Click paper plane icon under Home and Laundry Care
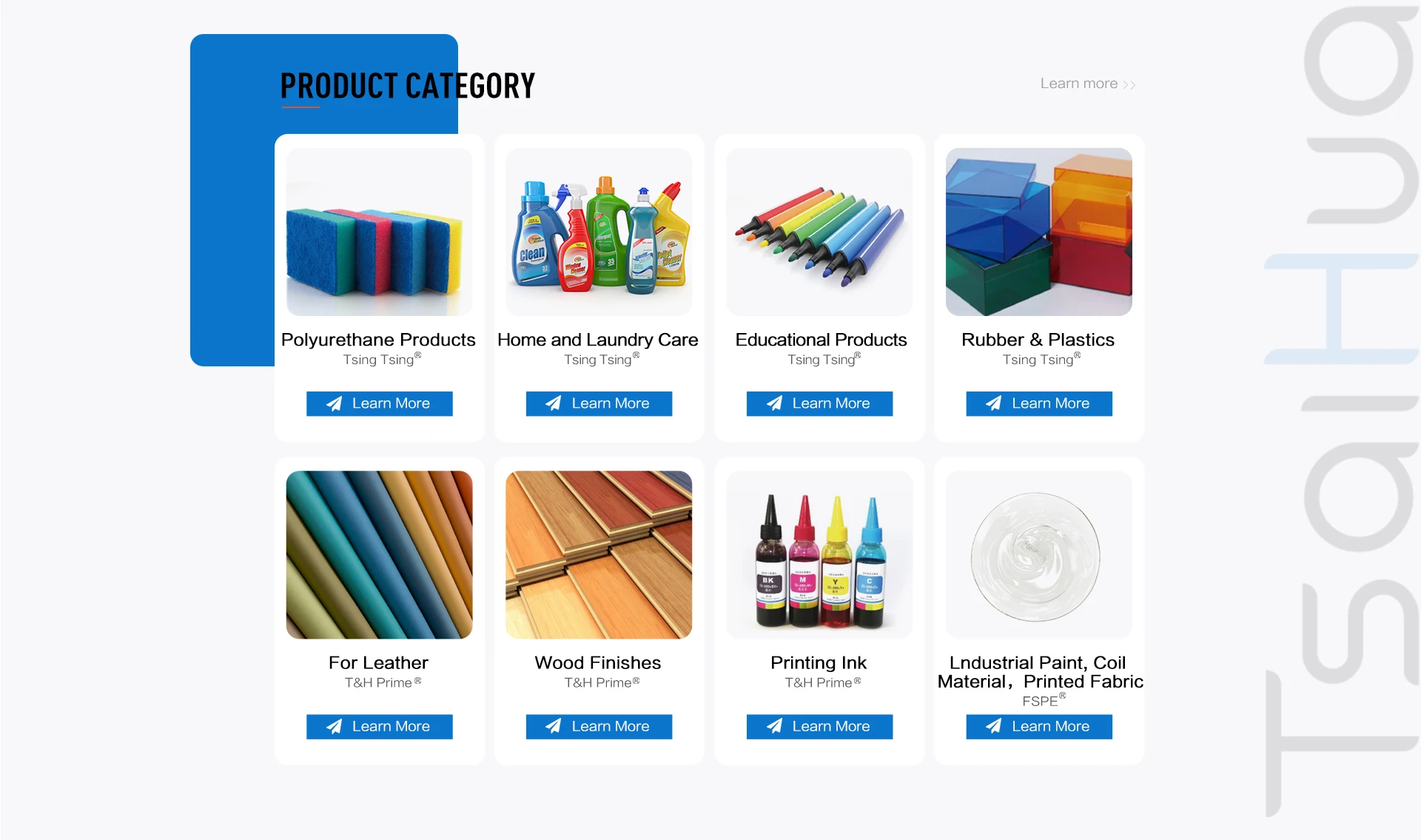Screen dimensions: 1421x840 click(554, 403)
